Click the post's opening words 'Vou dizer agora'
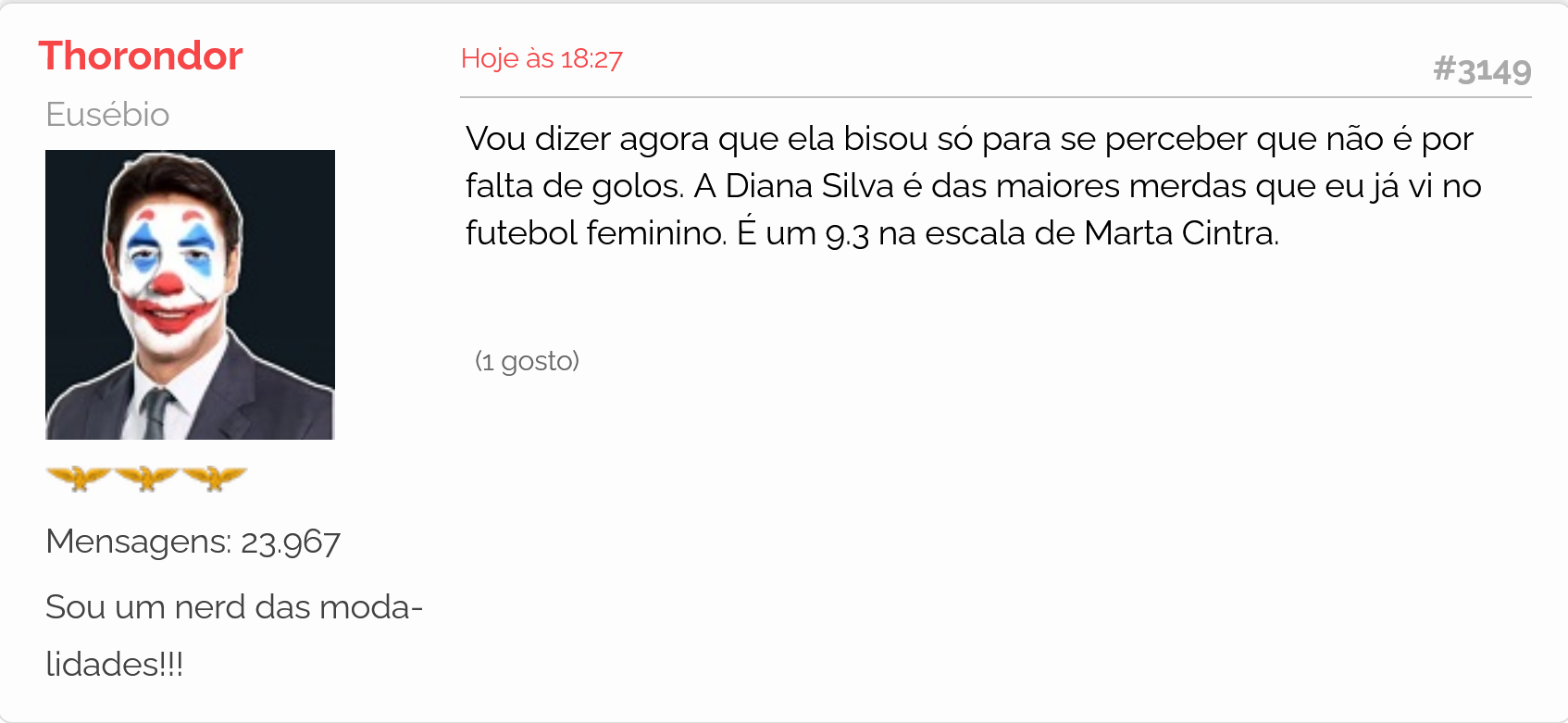 [x=588, y=140]
